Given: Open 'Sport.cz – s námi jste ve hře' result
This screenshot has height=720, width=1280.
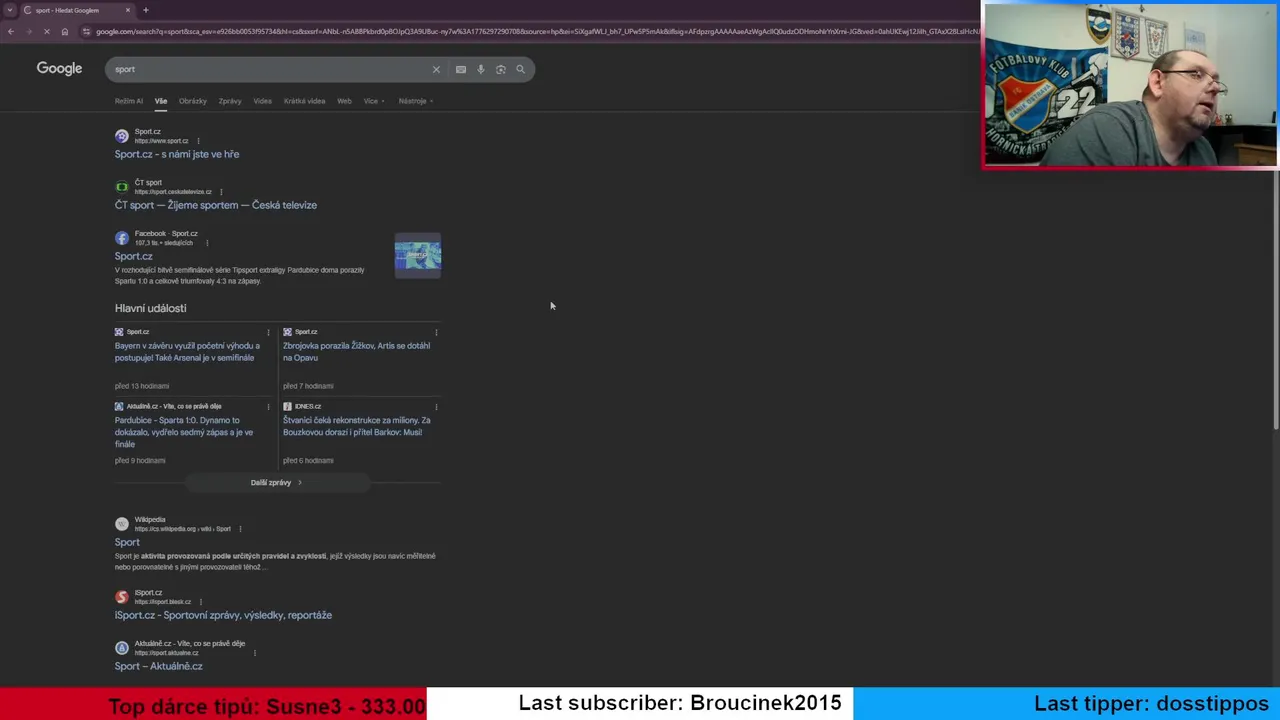Looking at the screenshot, I should [177, 154].
